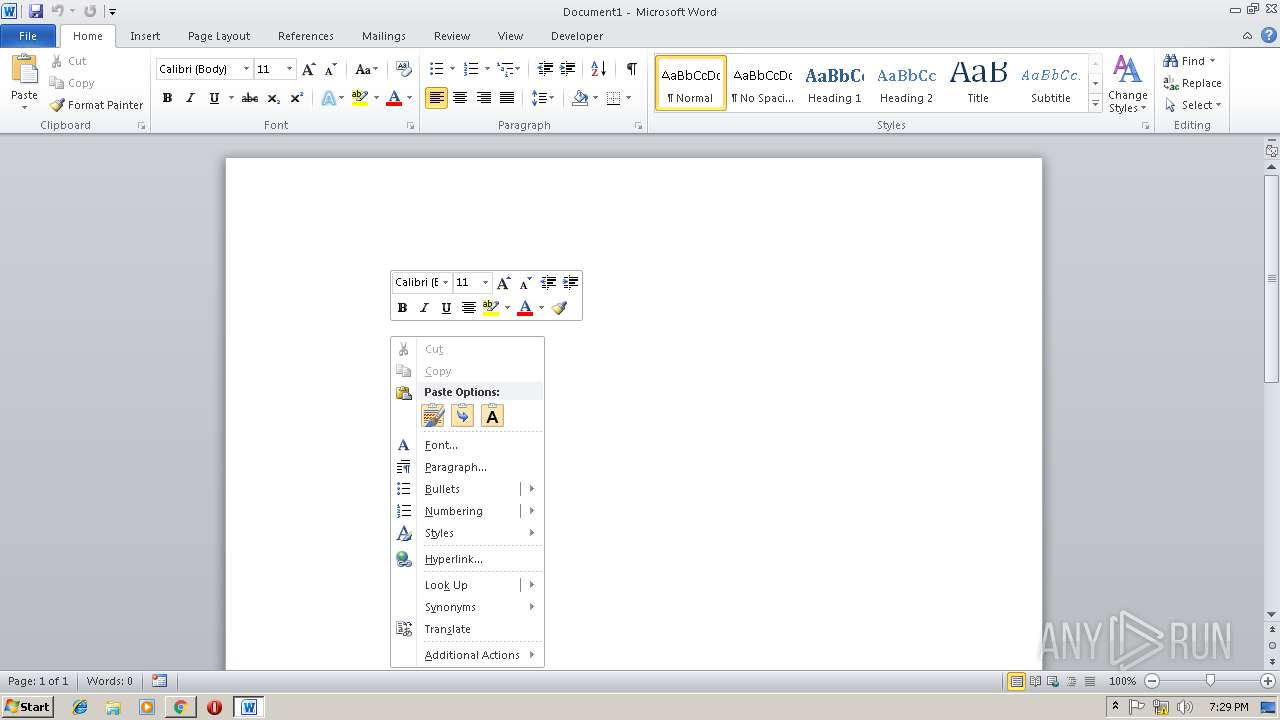Screen dimensions: 1280x720
Task: Click Decrease Indent in the ribbon
Action: pyautogui.click(x=545, y=69)
